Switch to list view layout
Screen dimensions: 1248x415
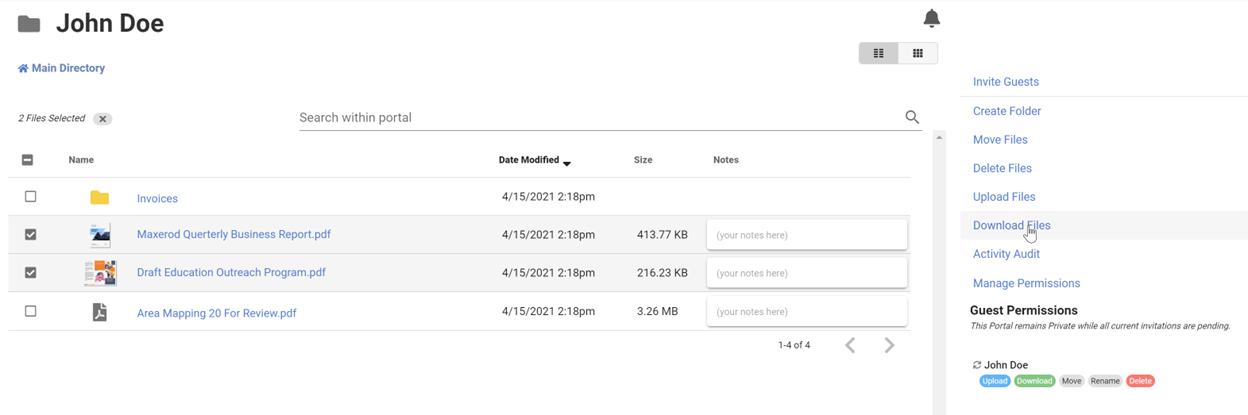click(879, 53)
